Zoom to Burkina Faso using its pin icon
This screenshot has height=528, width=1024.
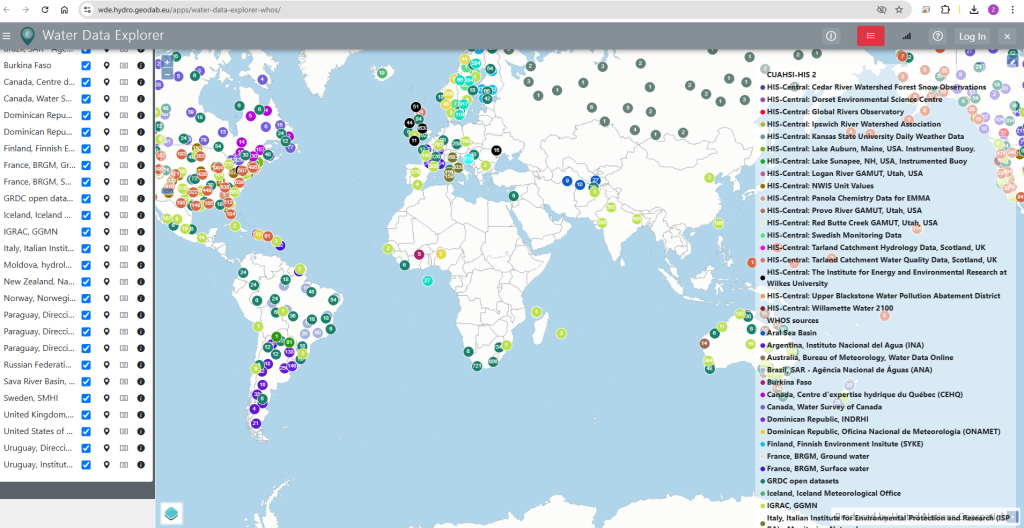click(107, 65)
